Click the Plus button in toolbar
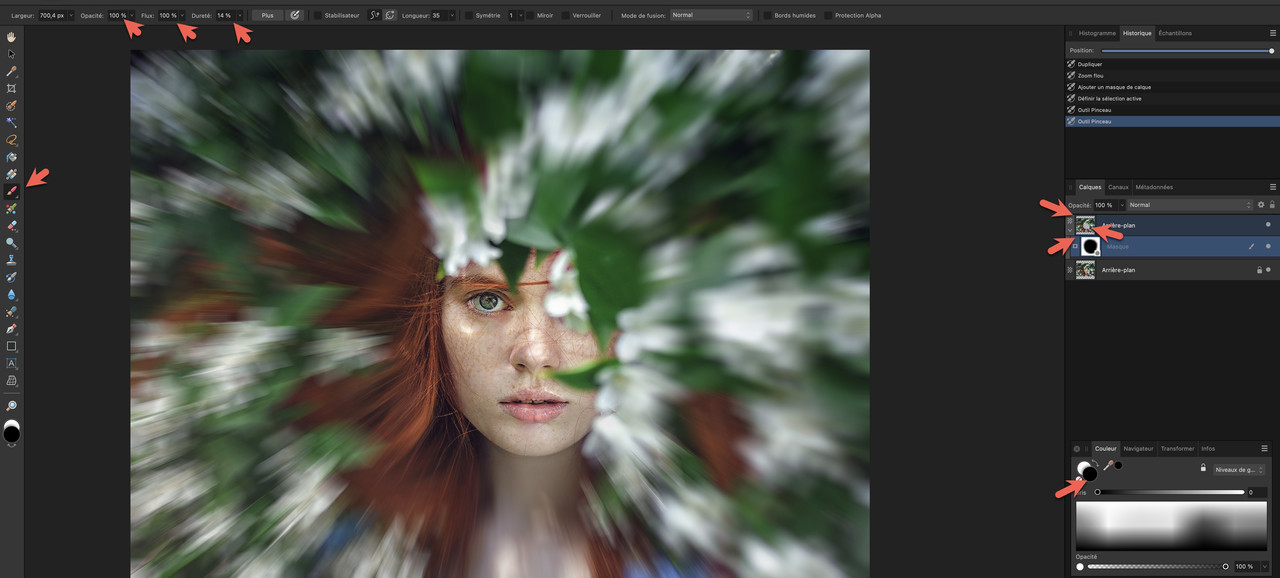Screen dimensions: 1280x578 tap(267, 16)
